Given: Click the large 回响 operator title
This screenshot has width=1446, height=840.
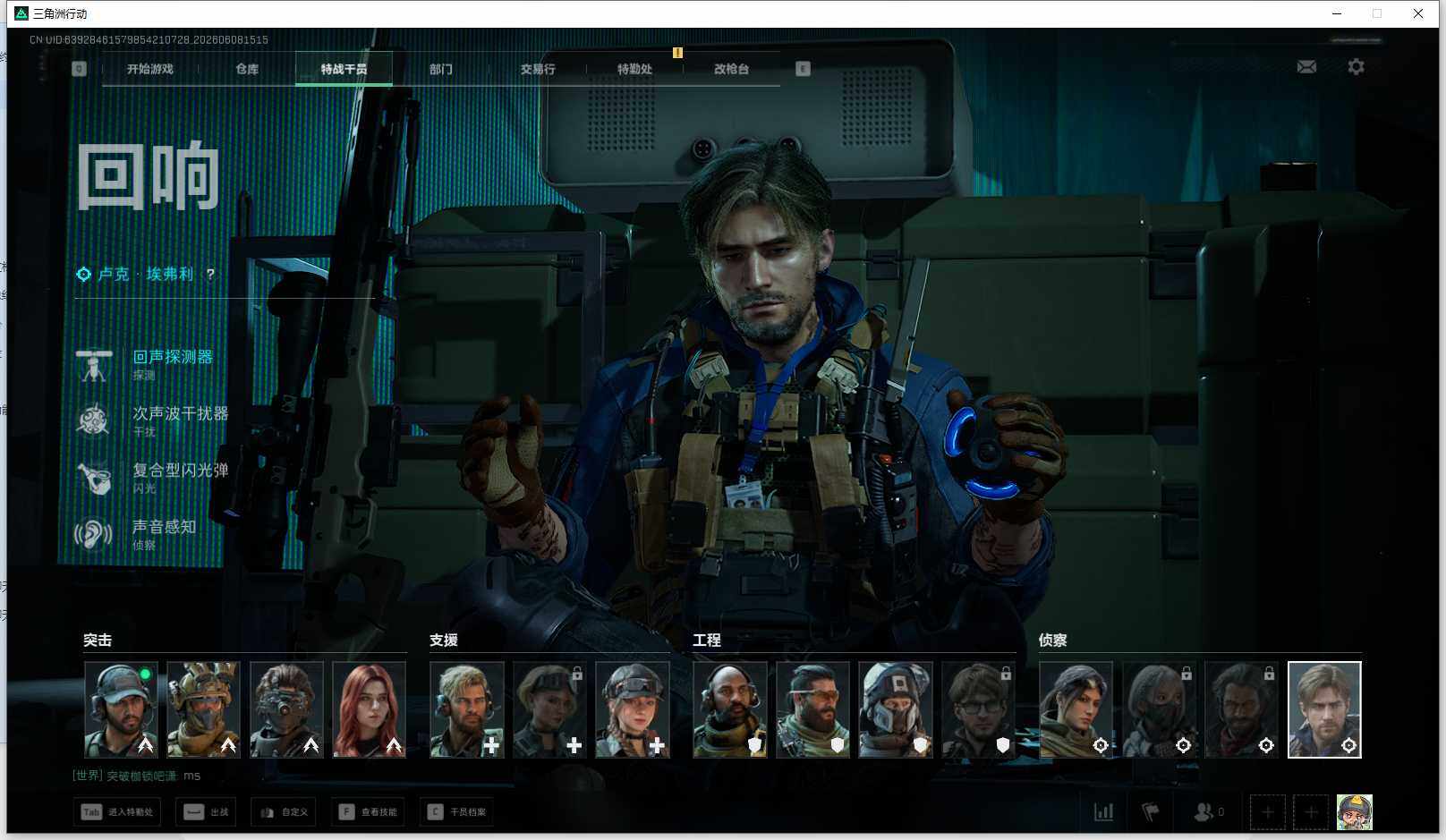Looking at the screenshot, I should (x=149, y=176).
